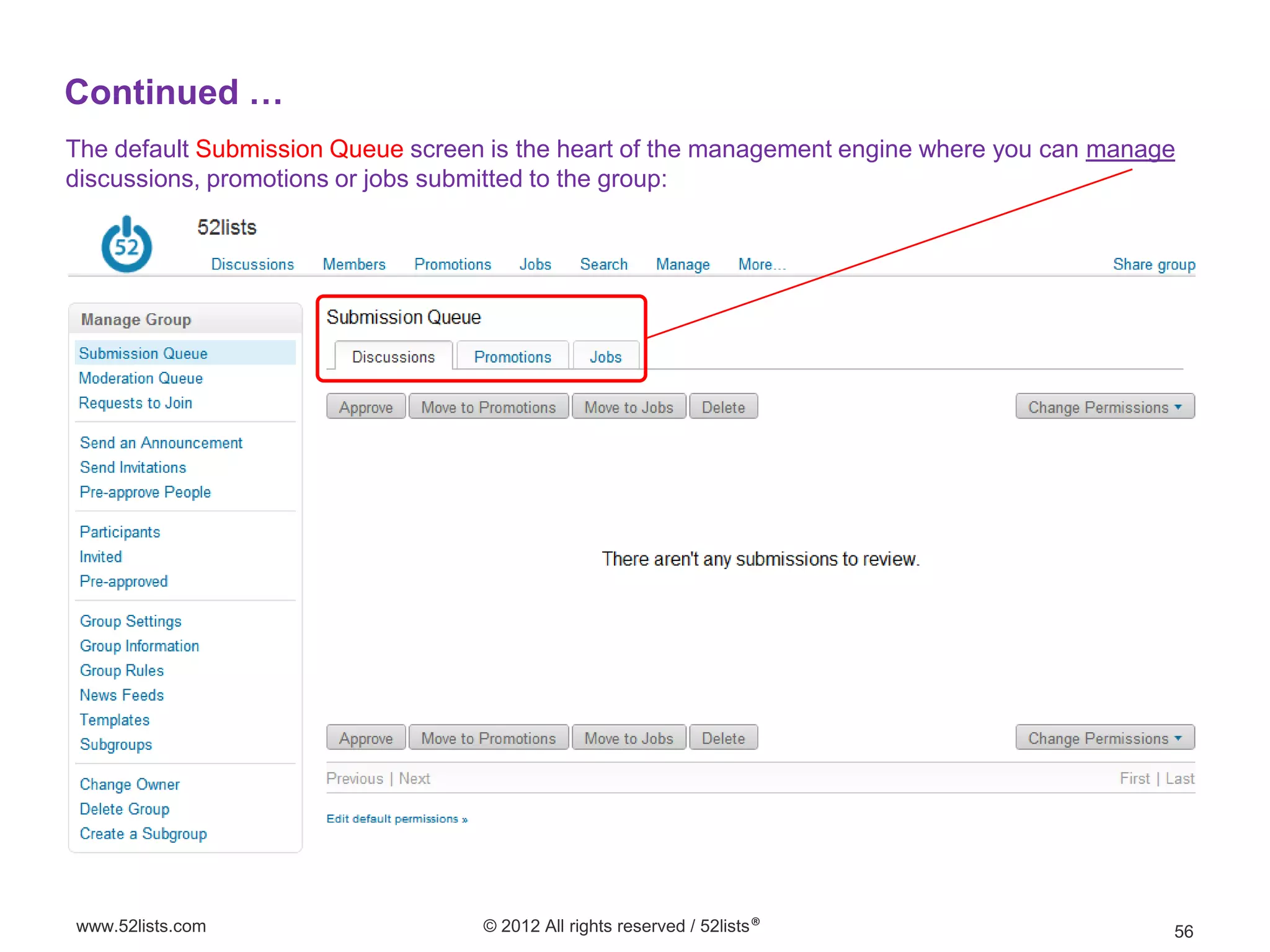This screenshot has width=1270, height=952.
Task: Click Create a Subgroup link
Action: (143, 834)
